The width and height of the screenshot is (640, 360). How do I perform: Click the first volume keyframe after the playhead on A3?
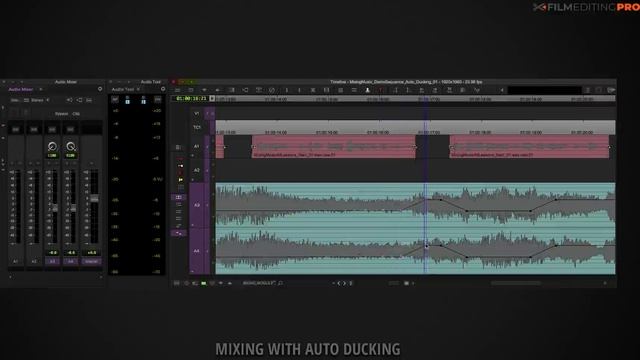point(441,200)
